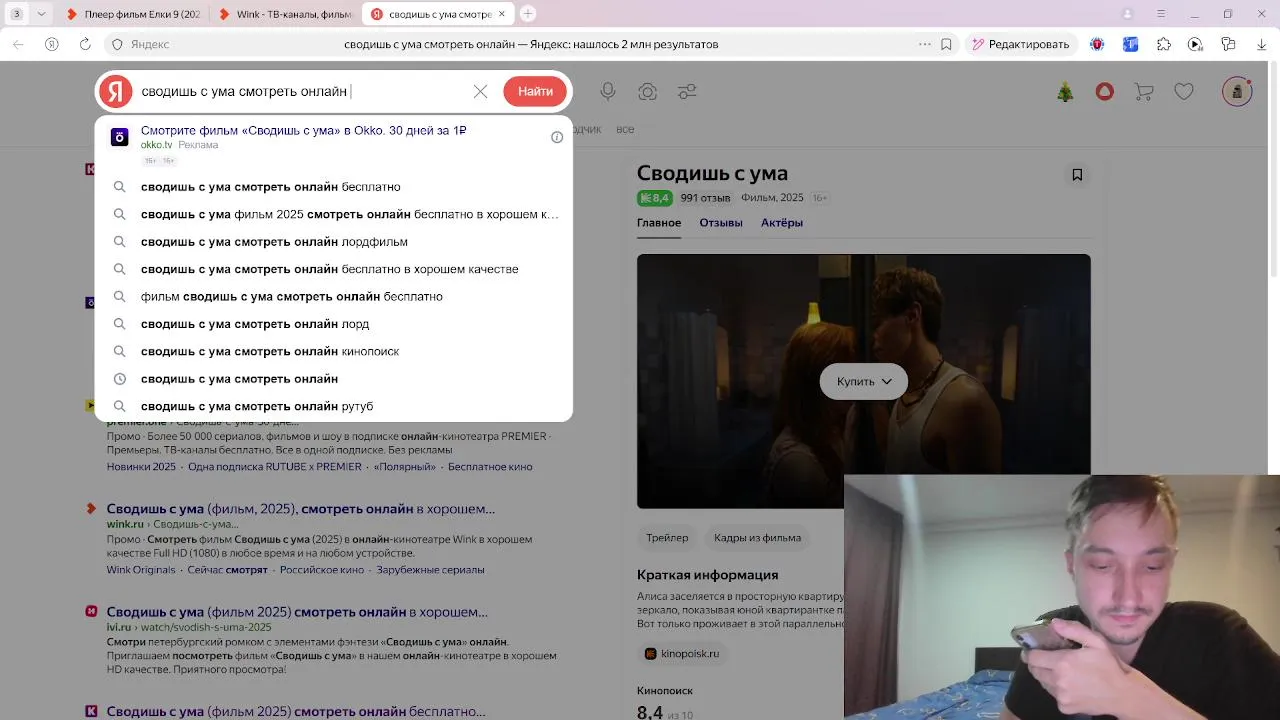Start voice search with microphone icon
This screenshot has height=720, width=1280.
(608, 91)
